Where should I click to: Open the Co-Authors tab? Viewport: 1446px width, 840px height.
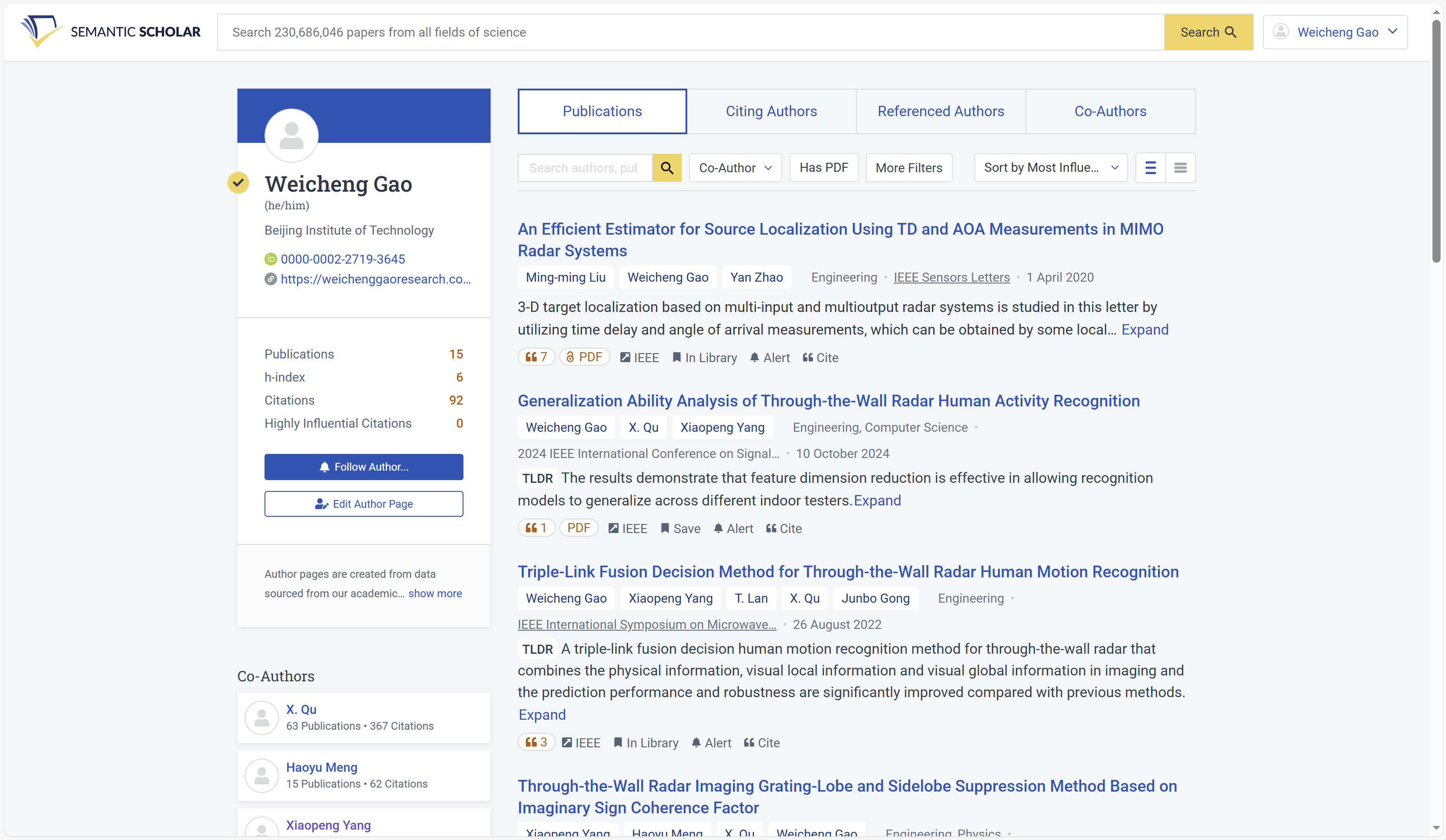[x=1110, y=111]
